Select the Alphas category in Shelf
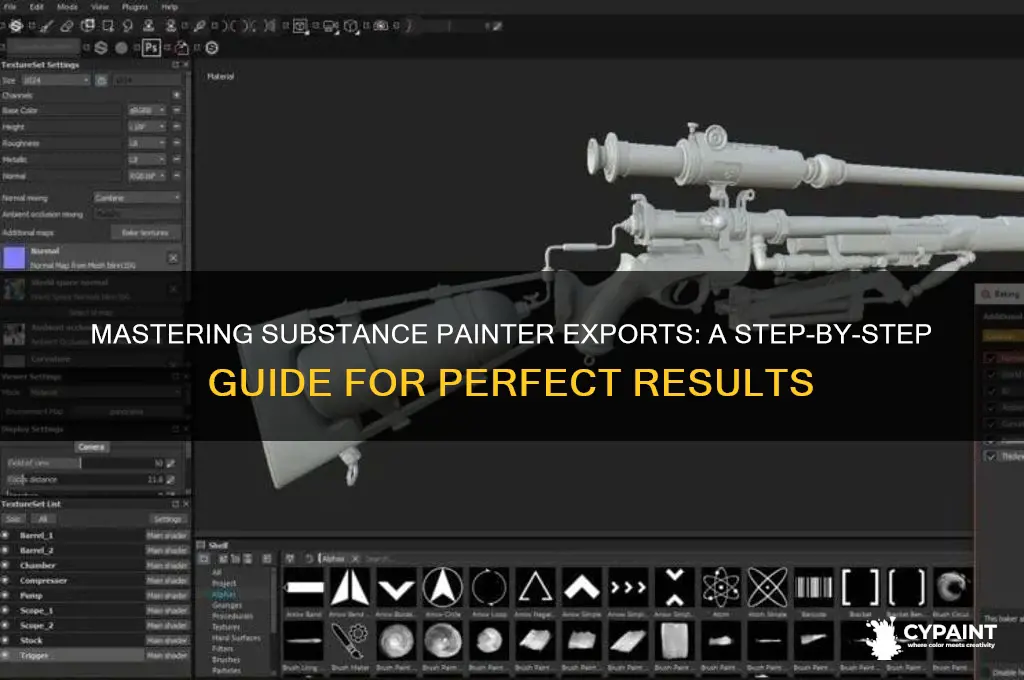 click(x=224, y=594)
